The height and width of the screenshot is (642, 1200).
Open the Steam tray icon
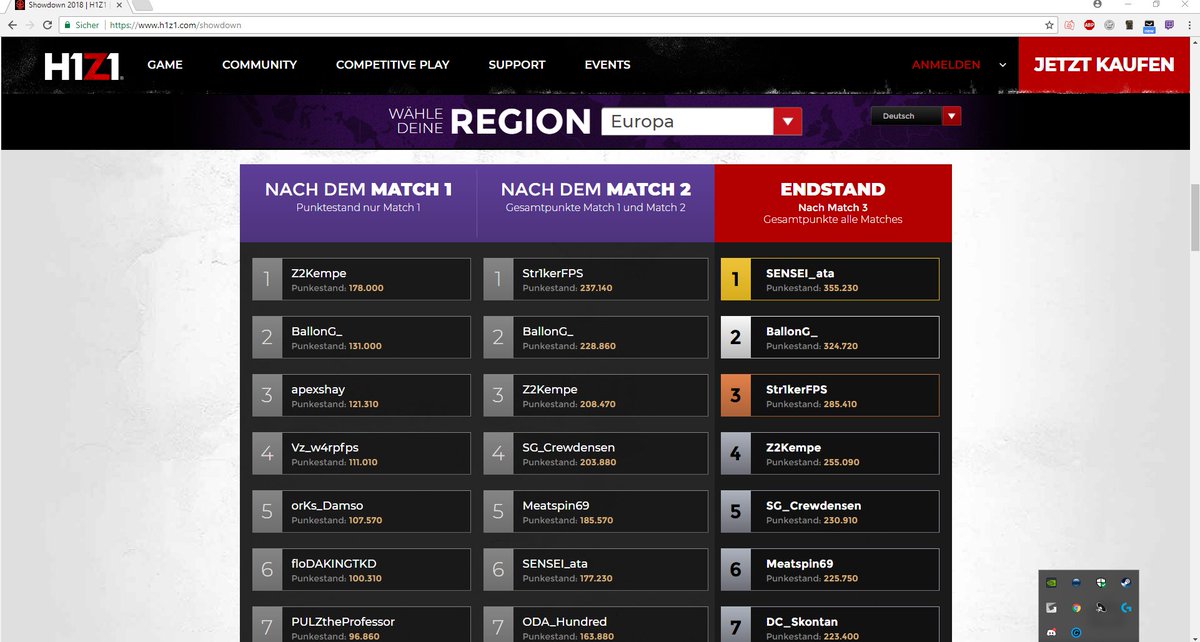click(1127, 582)
